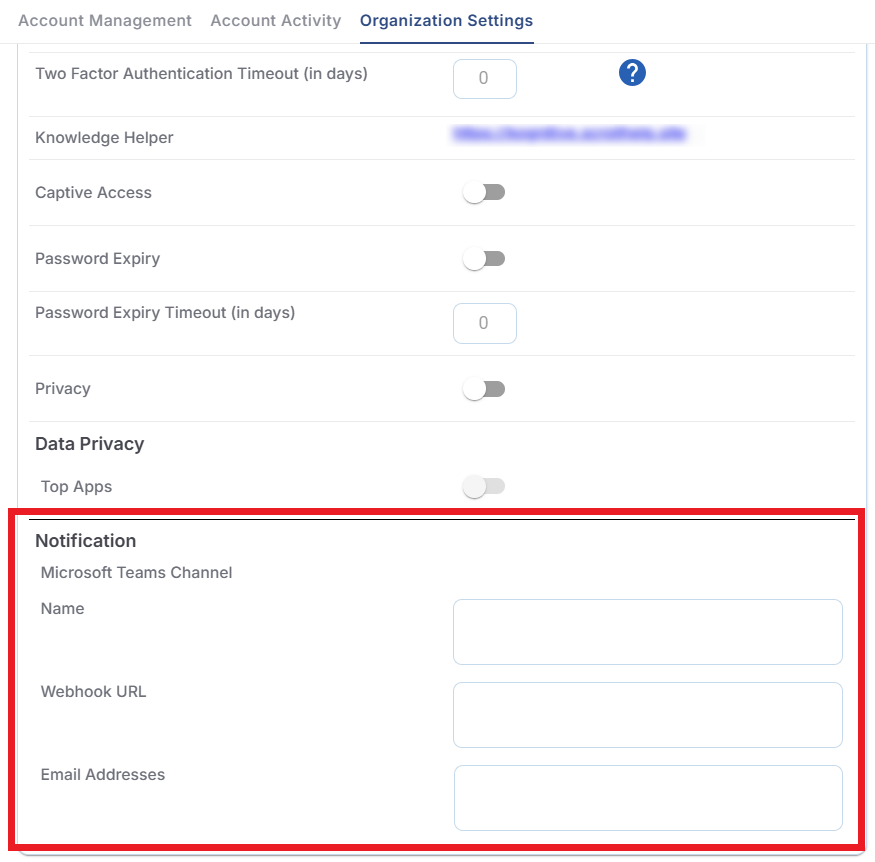875x862 pixels.
Task: Click the Webhook URL label text
Action: point(93,692)
